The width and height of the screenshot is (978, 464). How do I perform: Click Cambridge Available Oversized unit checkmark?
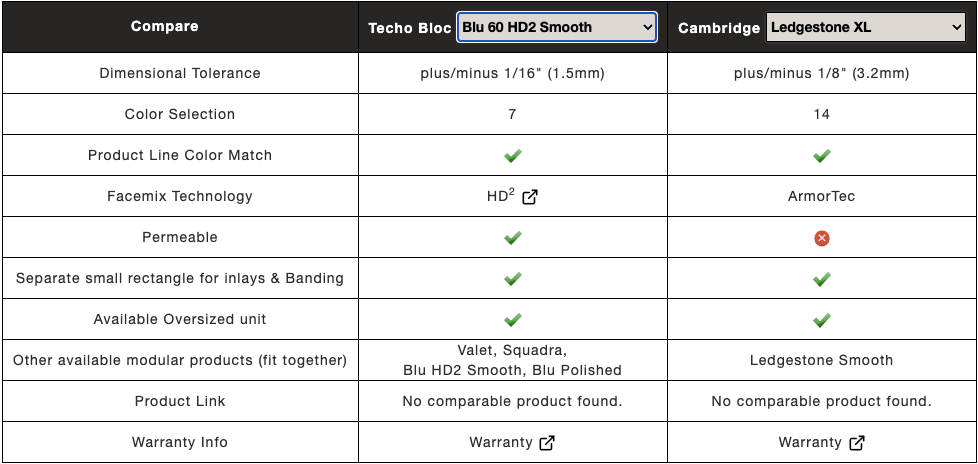(821, 320)
